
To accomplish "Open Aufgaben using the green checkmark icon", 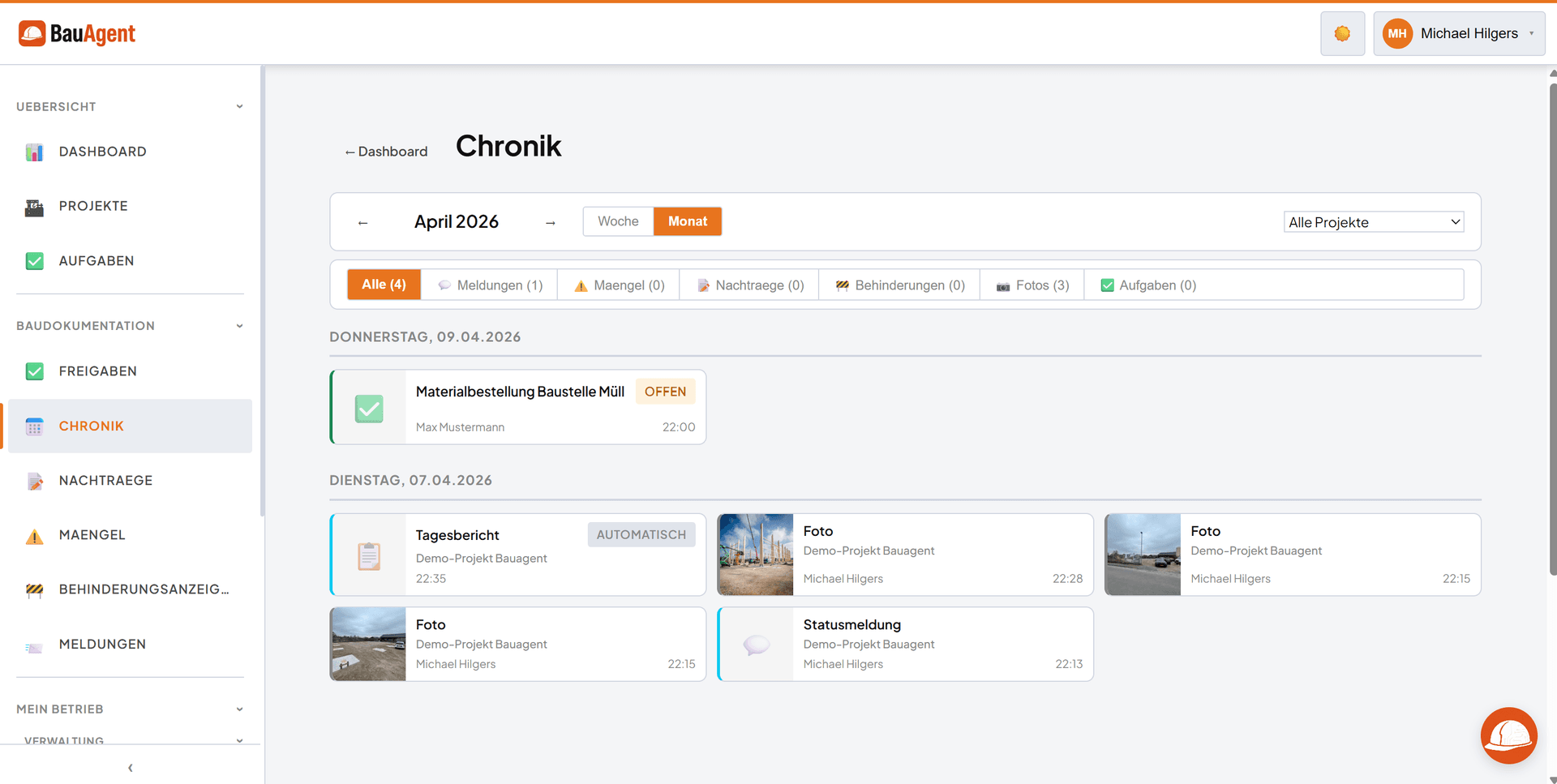I will pos(35,260).
